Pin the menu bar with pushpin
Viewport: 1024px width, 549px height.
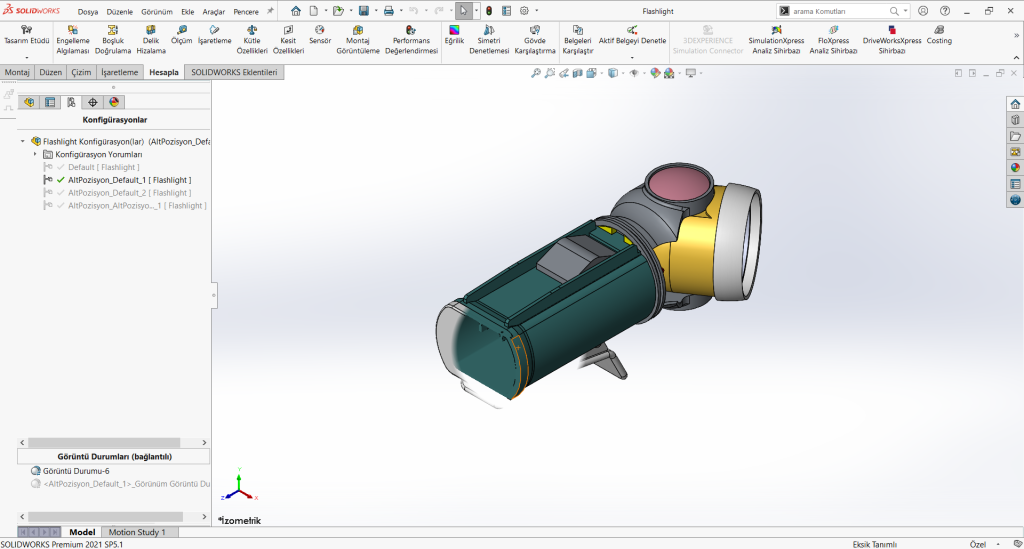270,11
